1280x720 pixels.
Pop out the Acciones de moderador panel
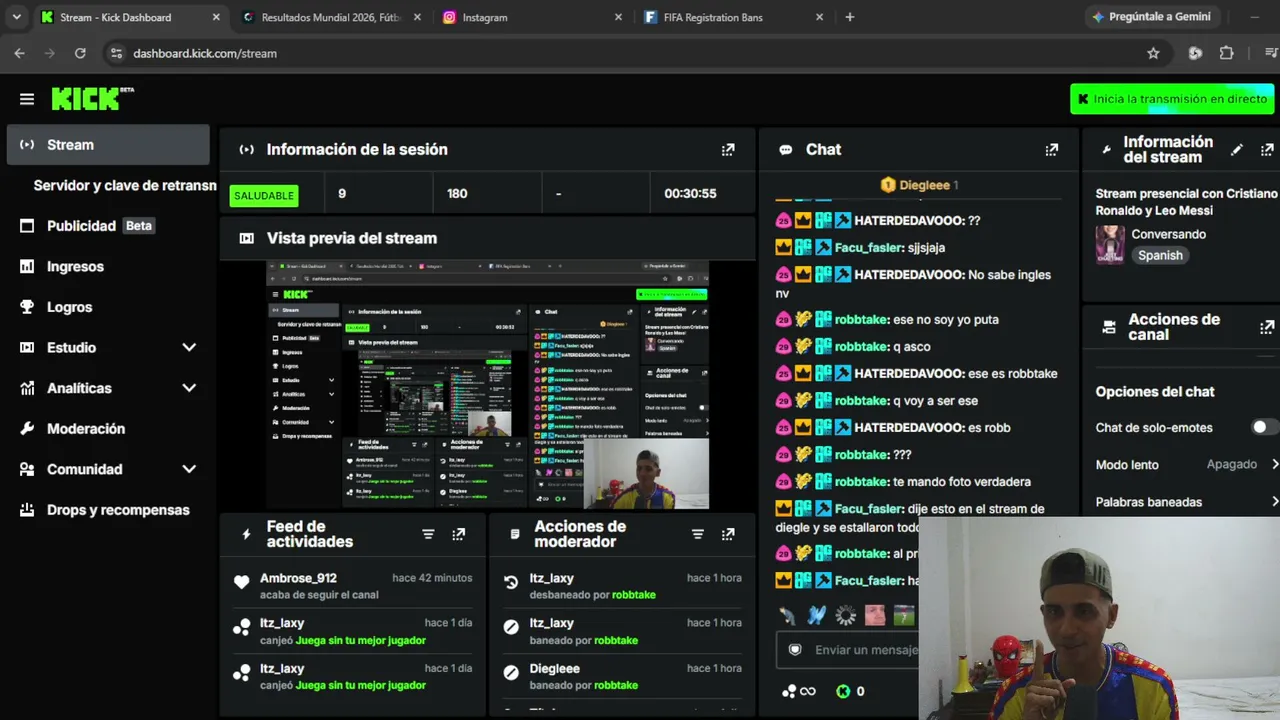coord(728,534)
